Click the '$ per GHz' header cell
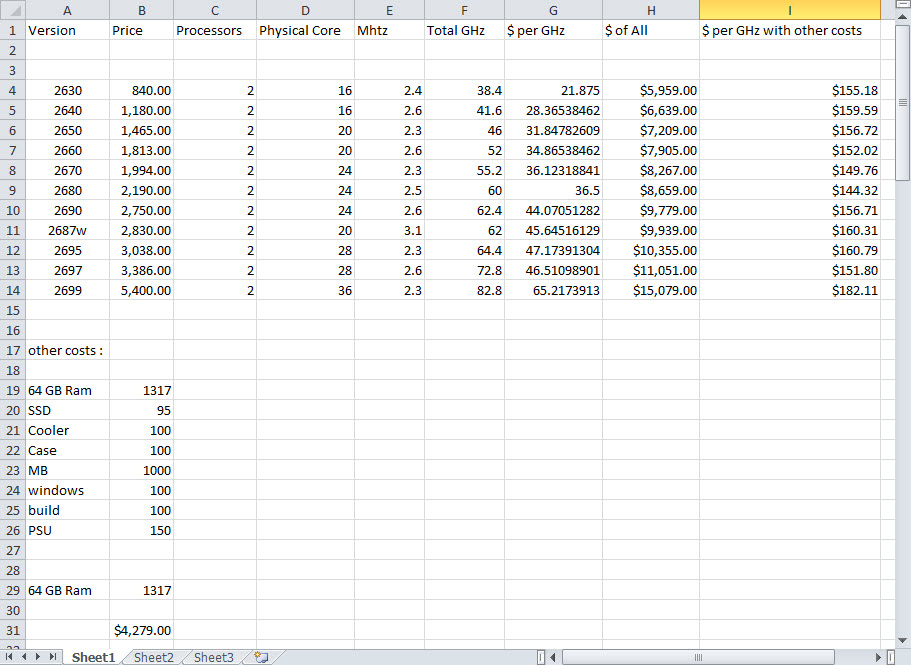This screenshot has height=665, width=911. [x=553, y=30]
